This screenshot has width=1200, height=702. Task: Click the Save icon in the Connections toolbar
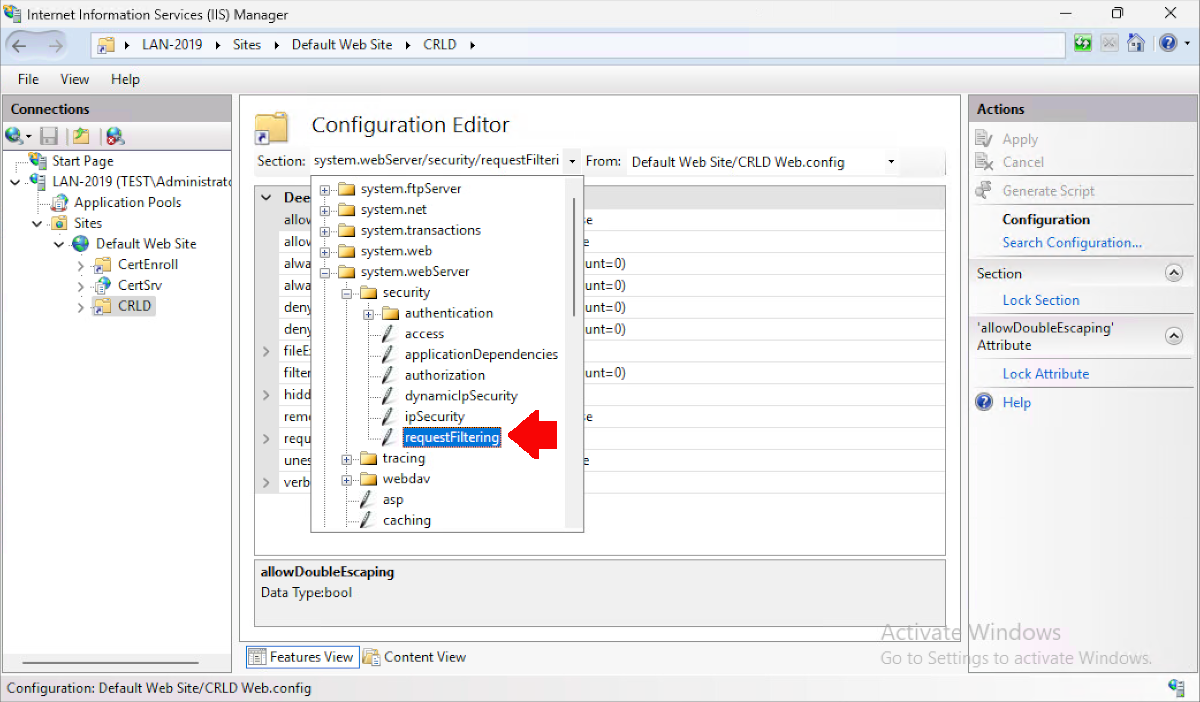(x=49, y=136)
